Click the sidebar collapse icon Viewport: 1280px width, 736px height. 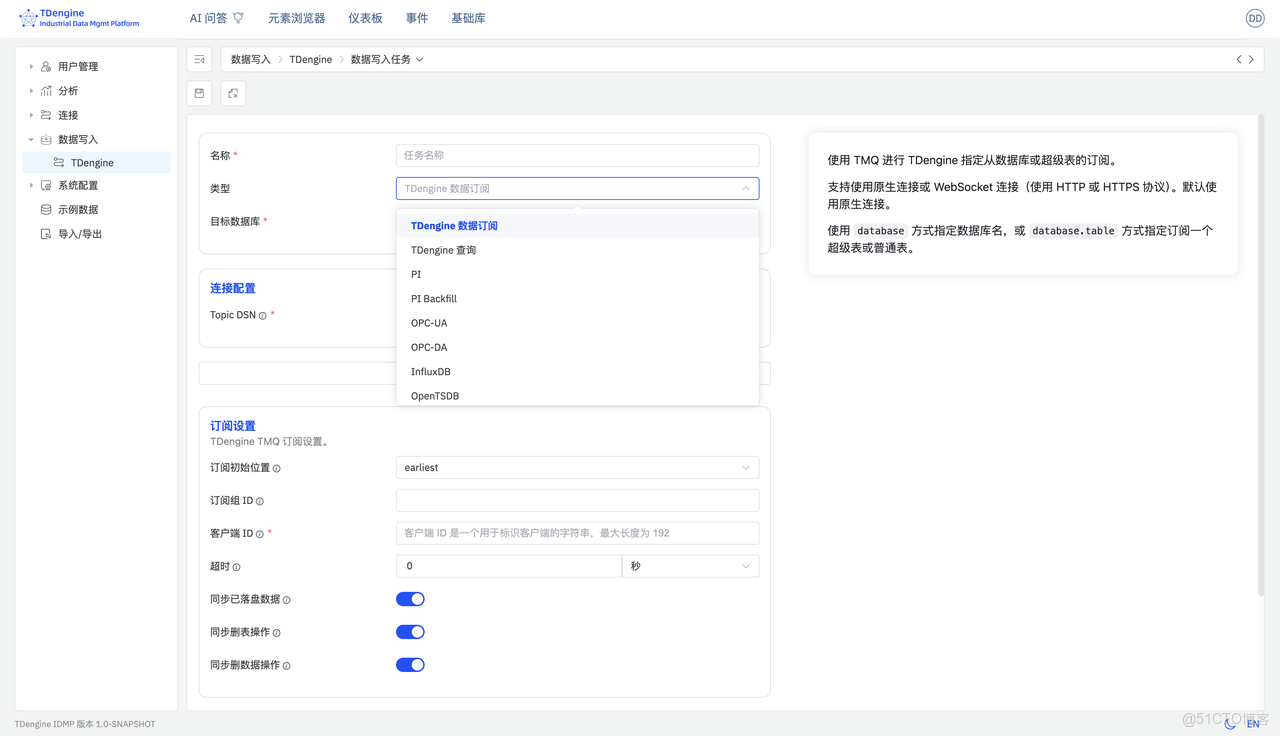(200, 60)
